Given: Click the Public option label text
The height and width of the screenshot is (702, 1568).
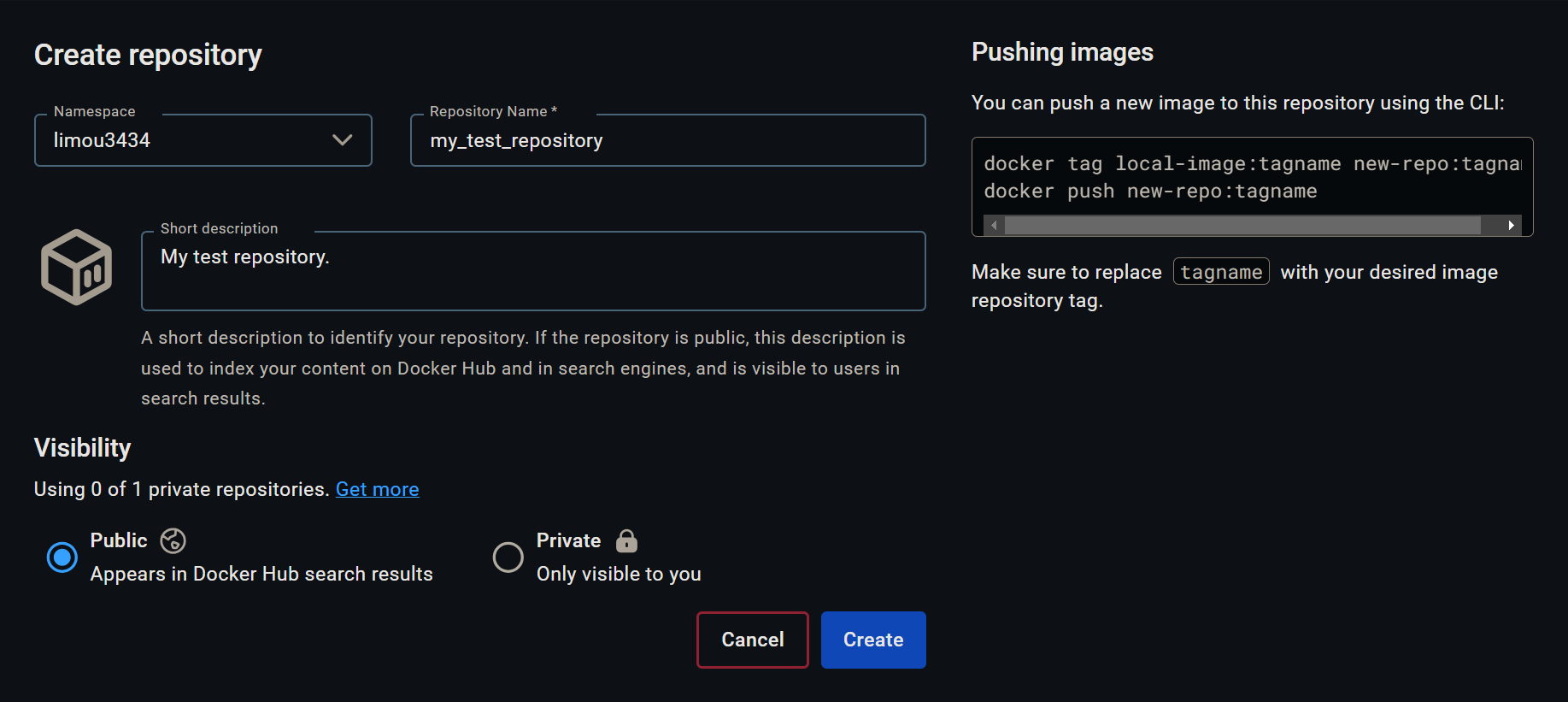Looking at the screenshot, I should (119, 540).
